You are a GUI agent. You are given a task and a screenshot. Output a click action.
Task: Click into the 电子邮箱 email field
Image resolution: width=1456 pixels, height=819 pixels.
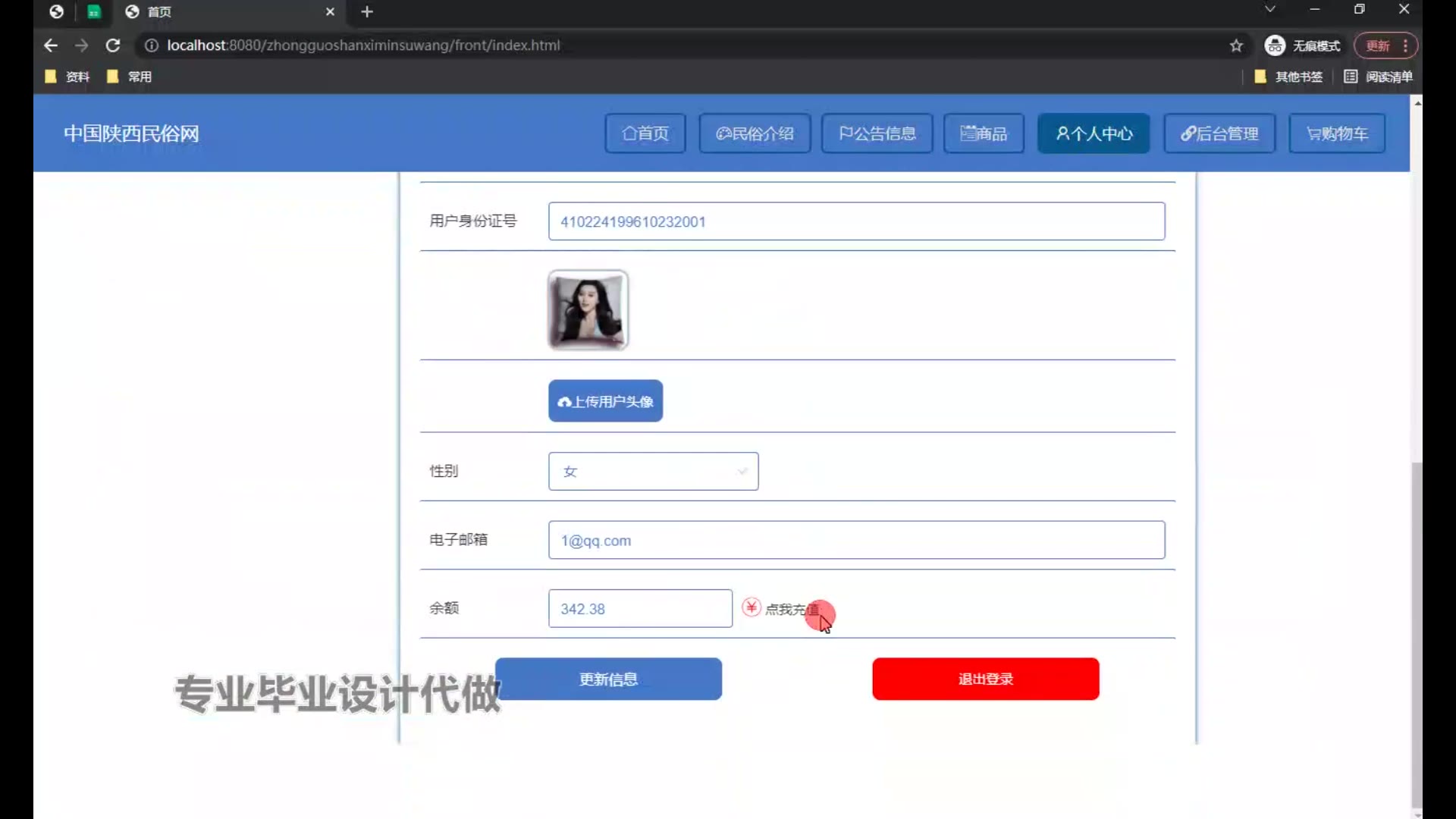click(856, 541)
